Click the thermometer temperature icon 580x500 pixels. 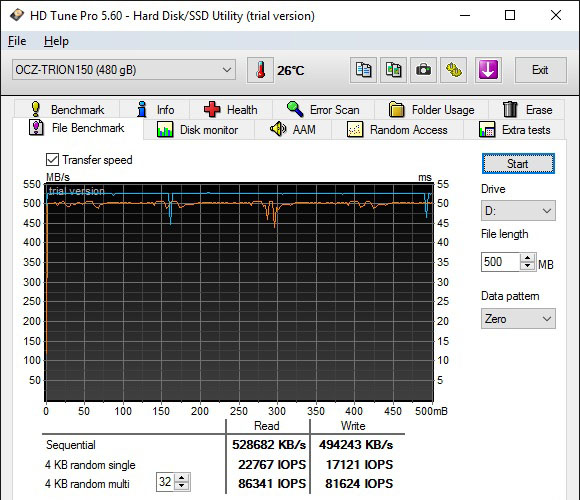260,70
